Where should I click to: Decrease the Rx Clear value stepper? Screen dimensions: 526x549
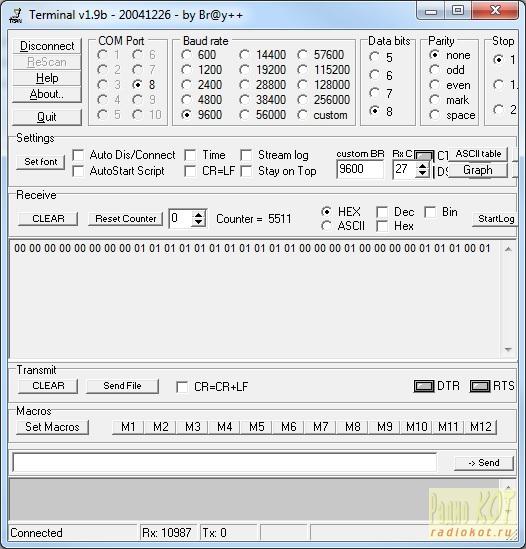(422, 173)
